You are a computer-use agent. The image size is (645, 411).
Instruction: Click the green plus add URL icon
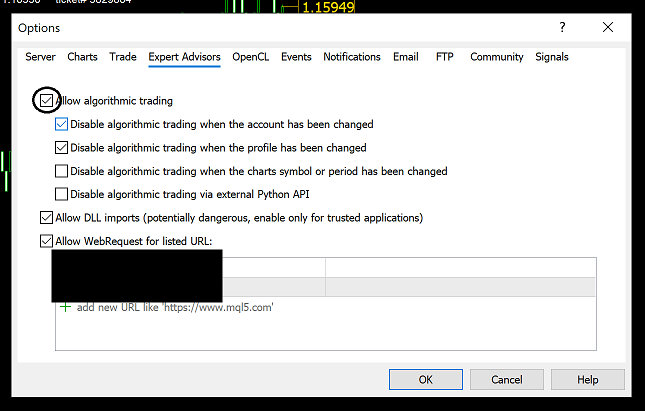tap(65, 307)
